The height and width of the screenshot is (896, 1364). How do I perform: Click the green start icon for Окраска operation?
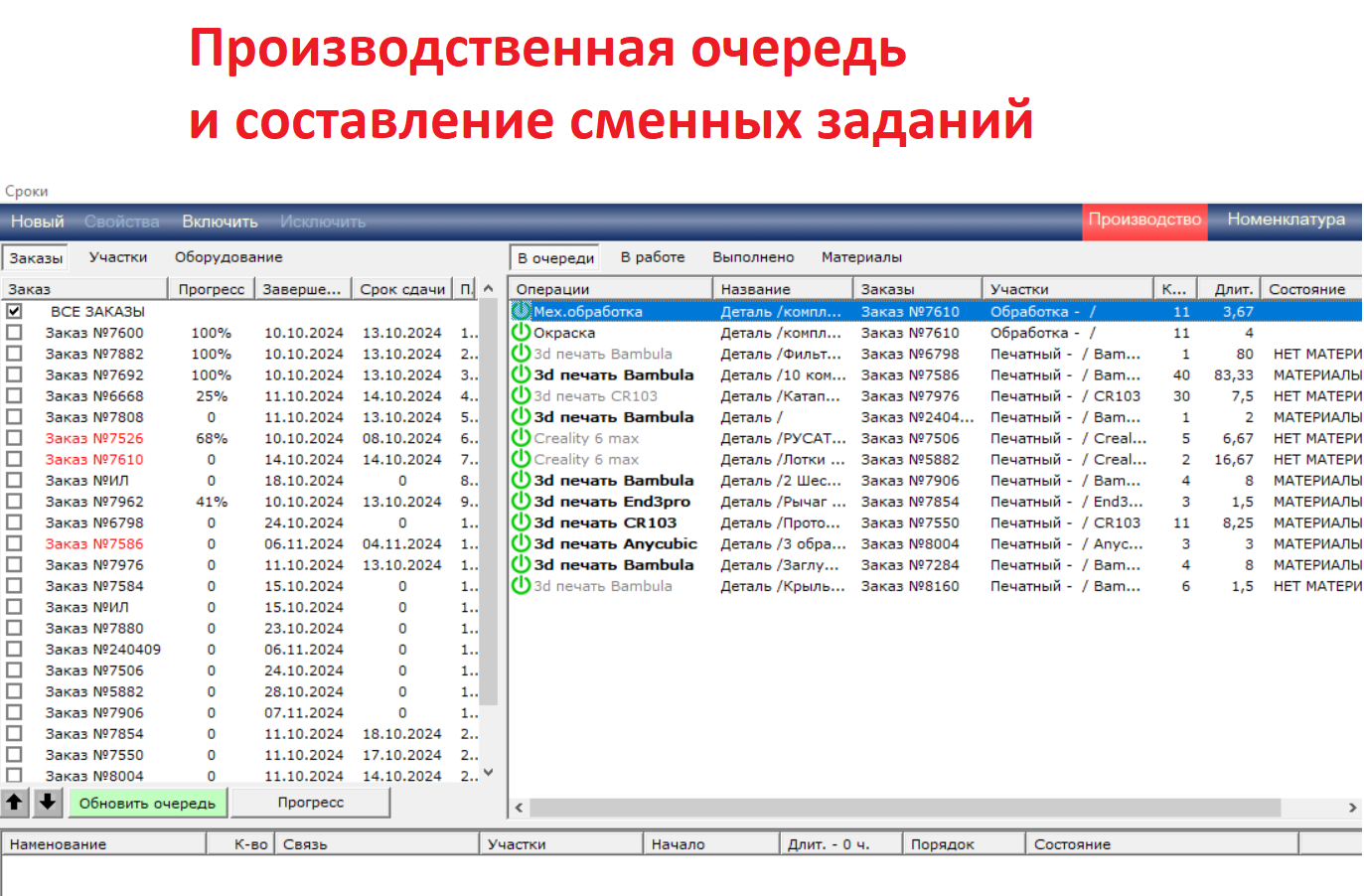tap(521, 333)
